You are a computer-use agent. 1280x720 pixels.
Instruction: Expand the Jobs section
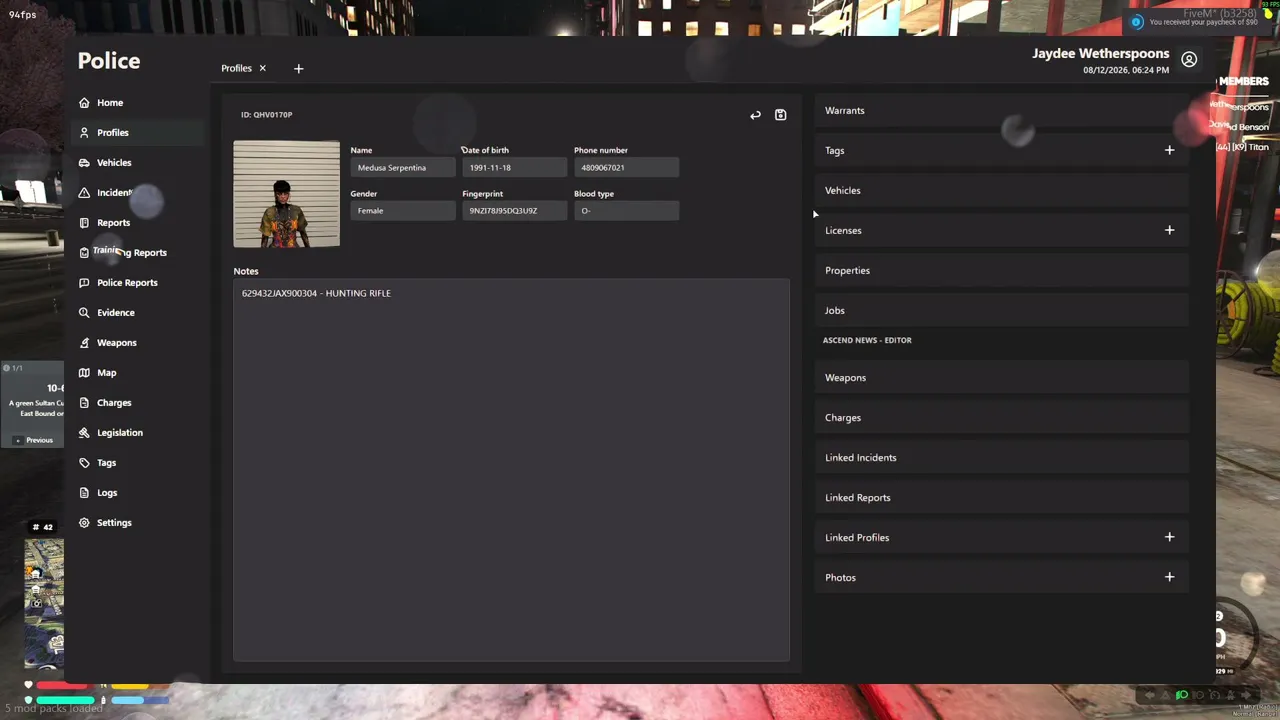1002,310
